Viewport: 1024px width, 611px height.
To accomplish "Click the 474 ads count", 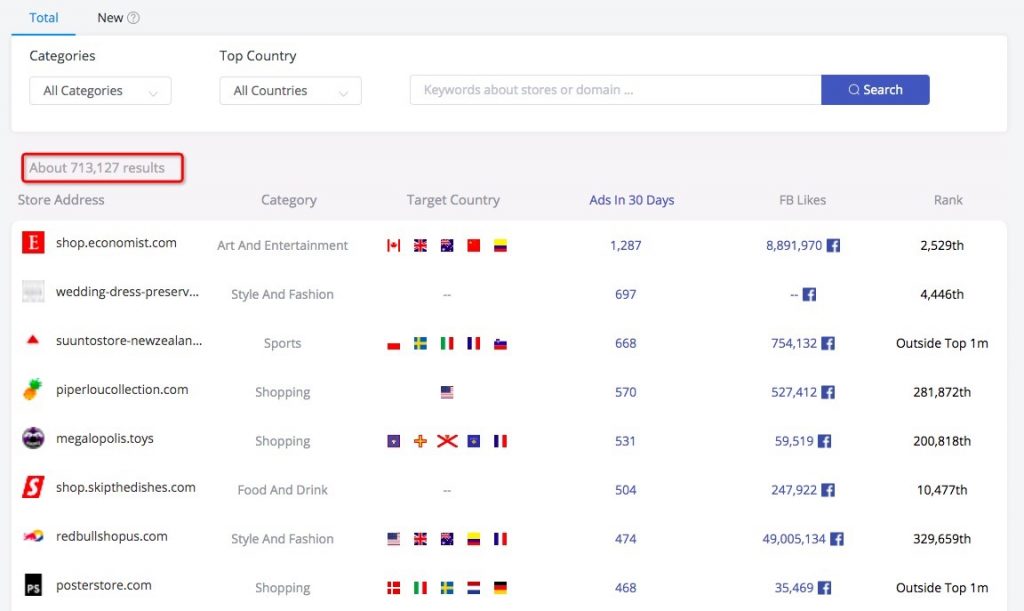I will [x=626, y=539].
